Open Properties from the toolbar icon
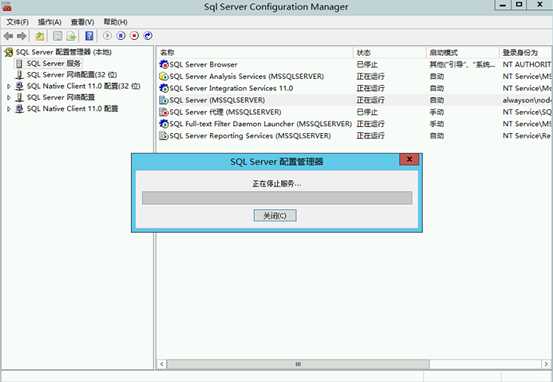The image size is (553, 382). click(57, 36)
